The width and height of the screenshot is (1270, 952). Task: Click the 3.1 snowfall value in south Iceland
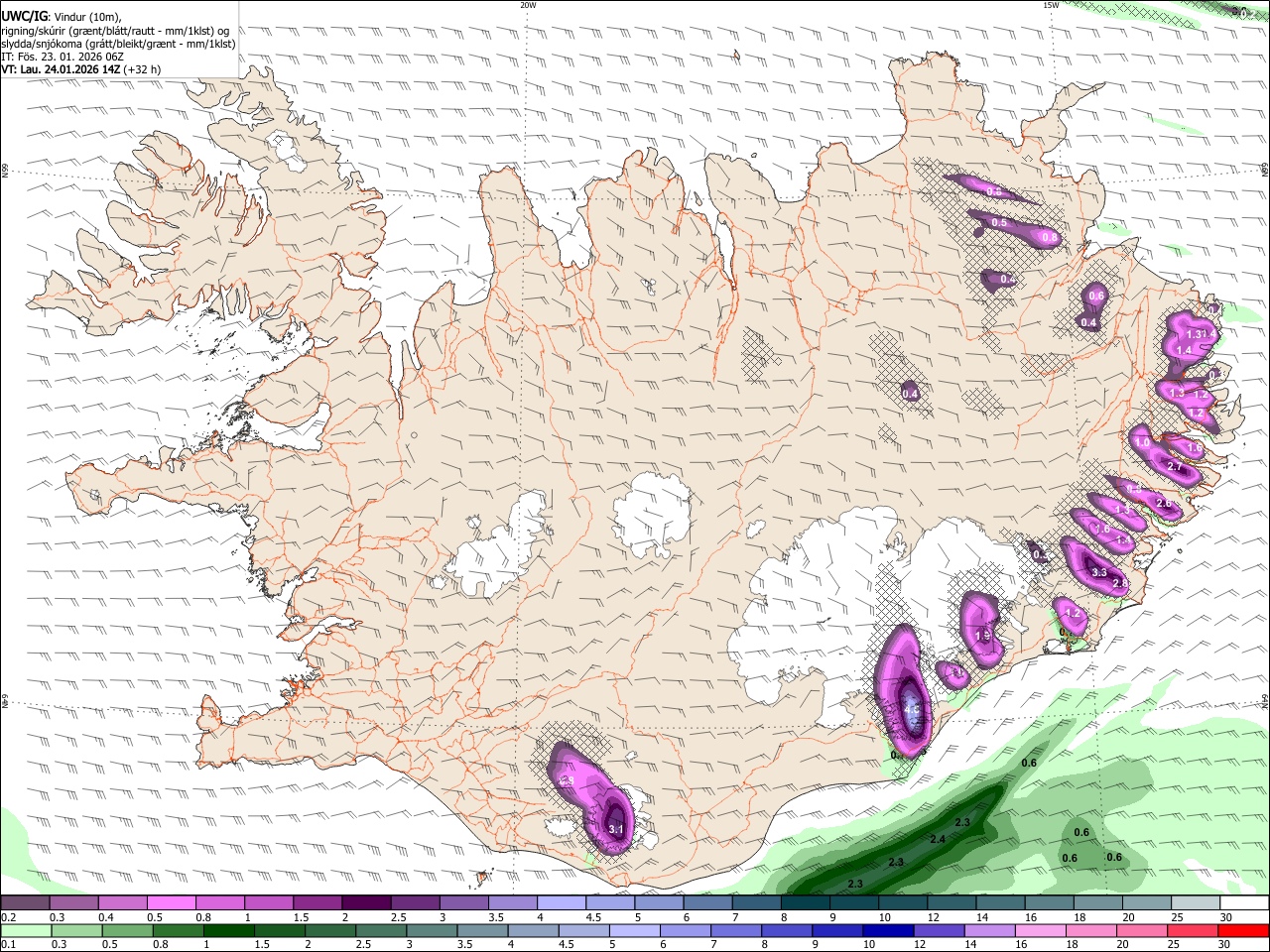[x=615, y=829]
